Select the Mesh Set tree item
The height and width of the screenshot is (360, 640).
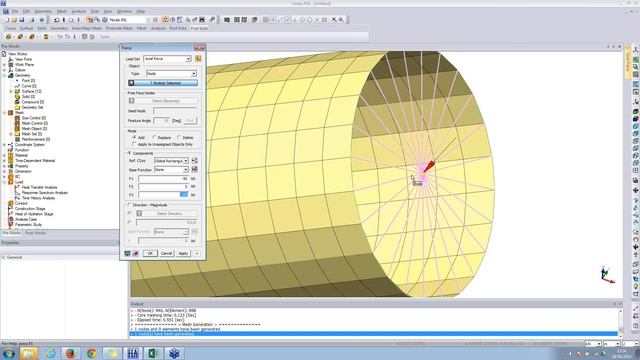[x=32, y=134]
